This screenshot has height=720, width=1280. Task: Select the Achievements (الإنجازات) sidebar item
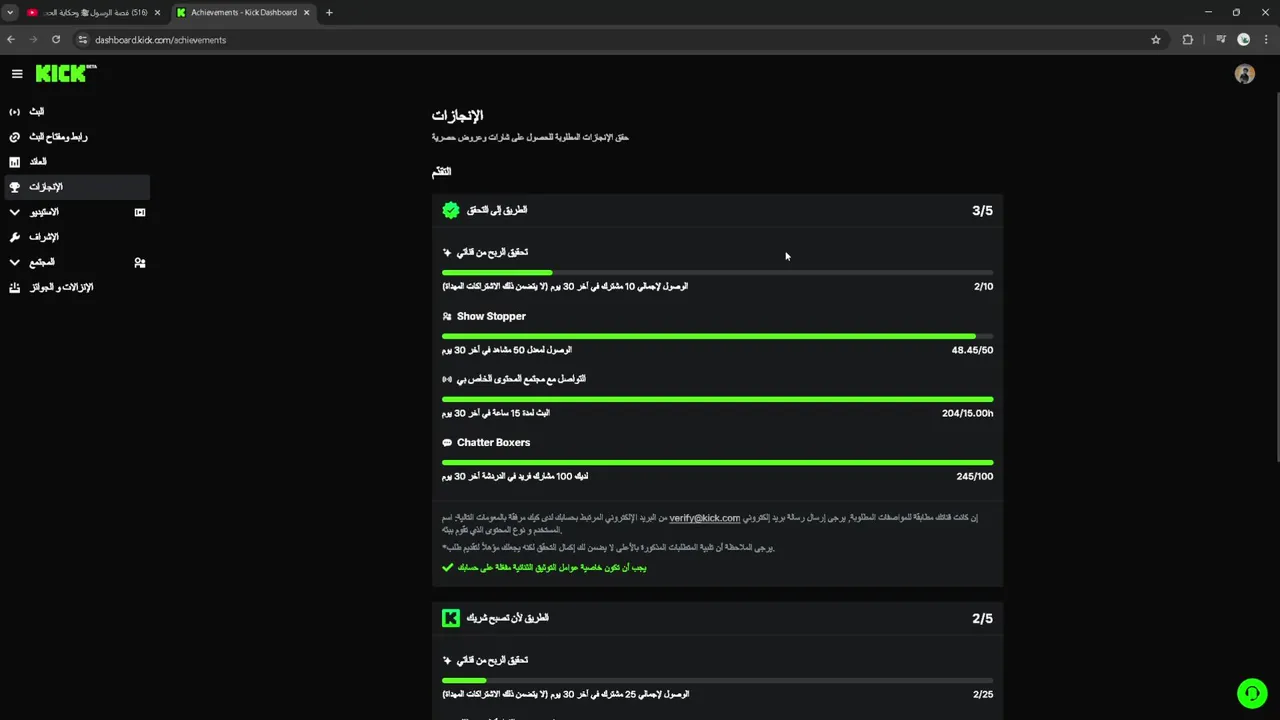point(46,187)
